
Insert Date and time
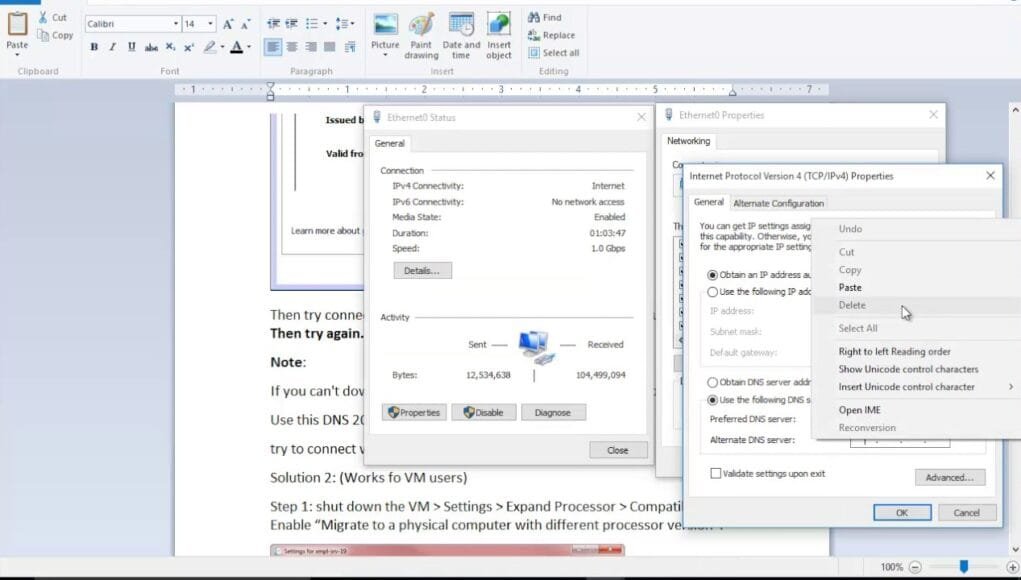tap(461, 36)
